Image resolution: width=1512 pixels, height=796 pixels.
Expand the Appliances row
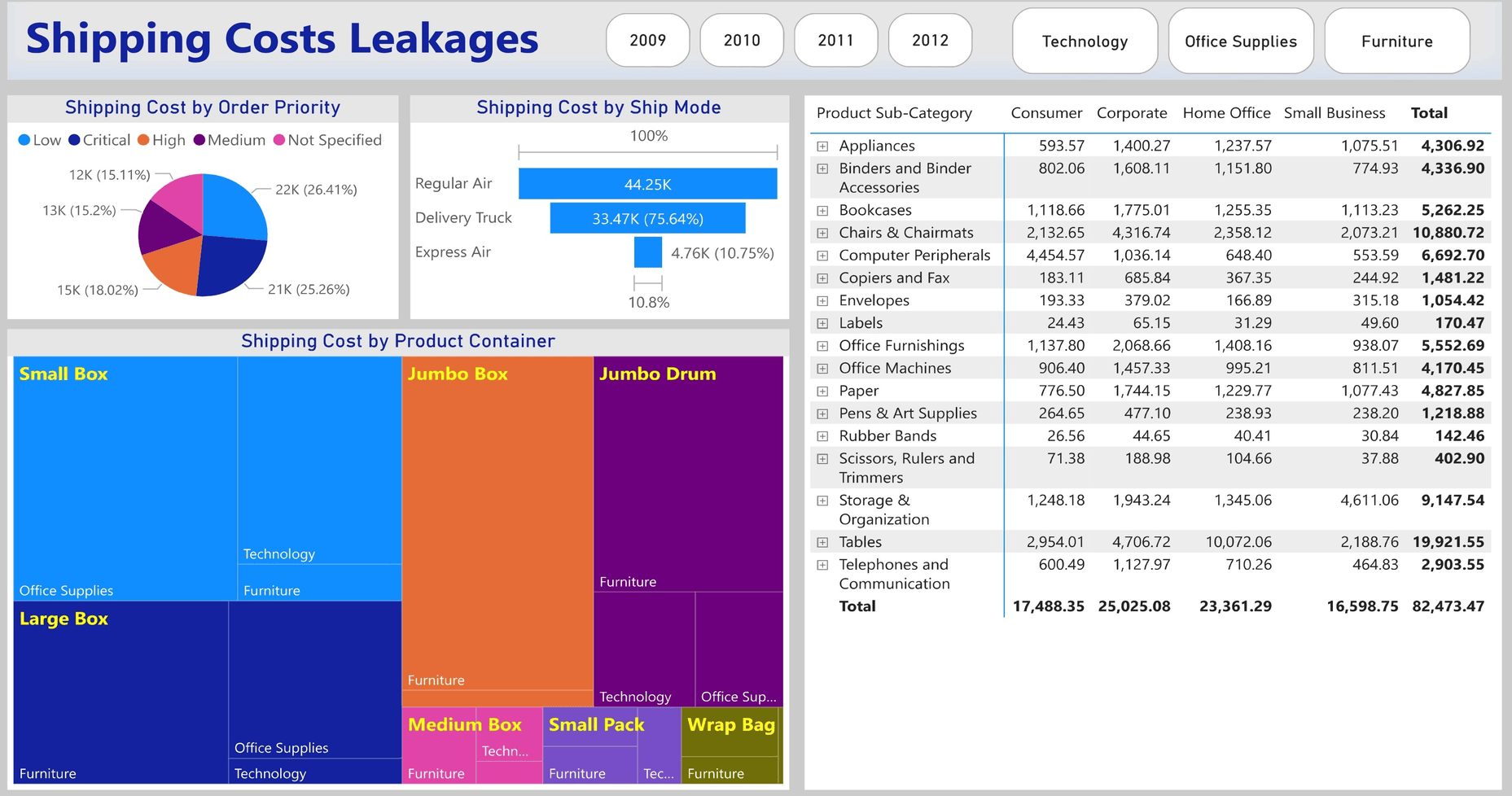[822, 147]
